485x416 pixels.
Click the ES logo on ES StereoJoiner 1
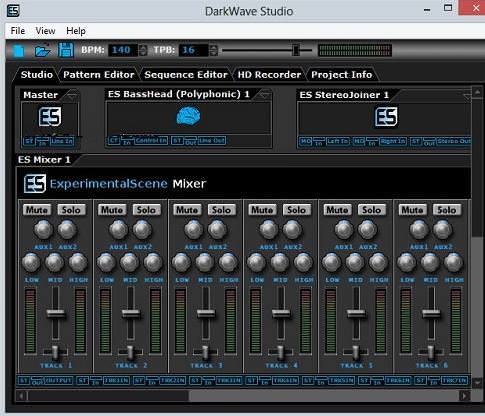click(386, 117)
